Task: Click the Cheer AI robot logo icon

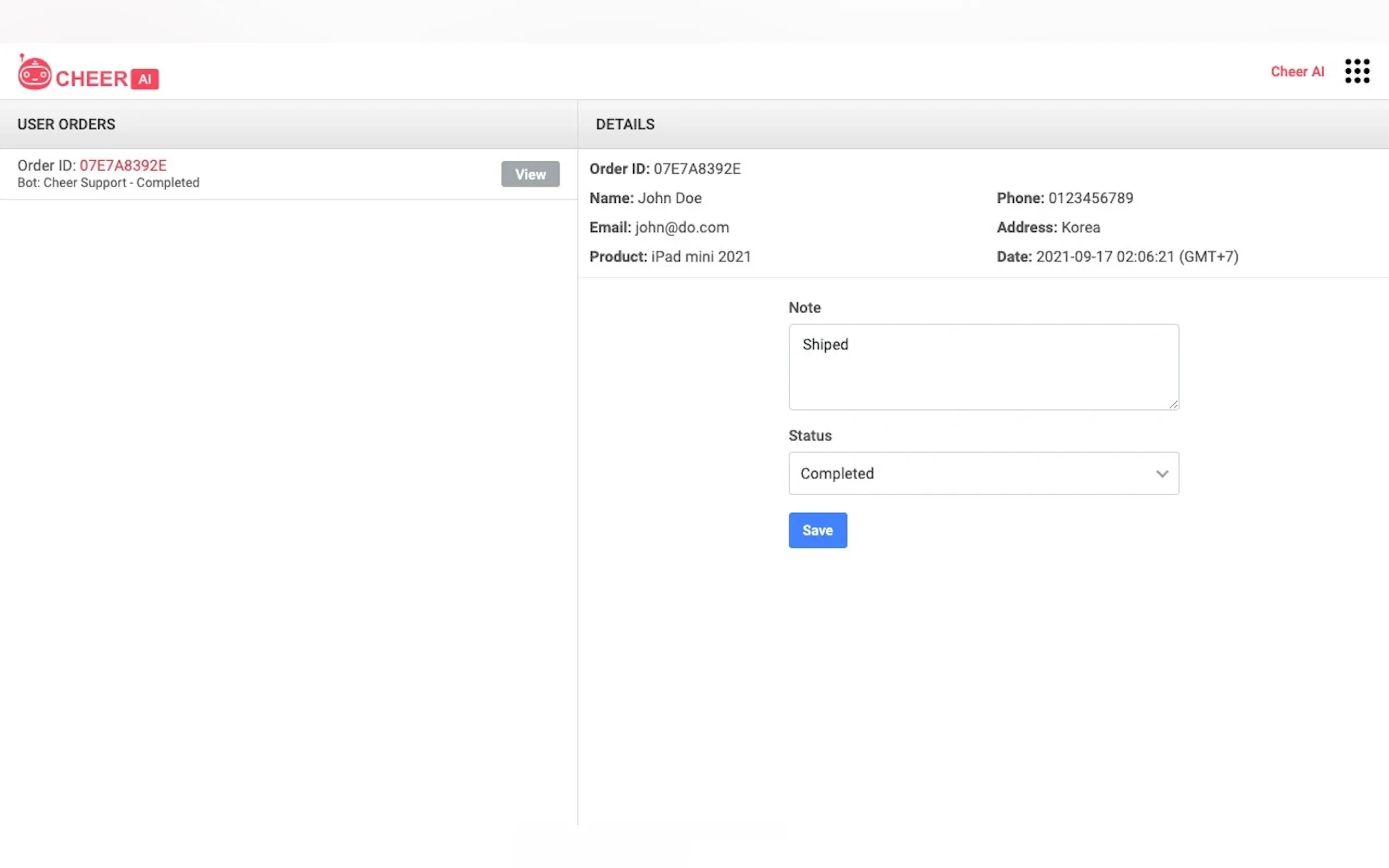Action: 34,73
